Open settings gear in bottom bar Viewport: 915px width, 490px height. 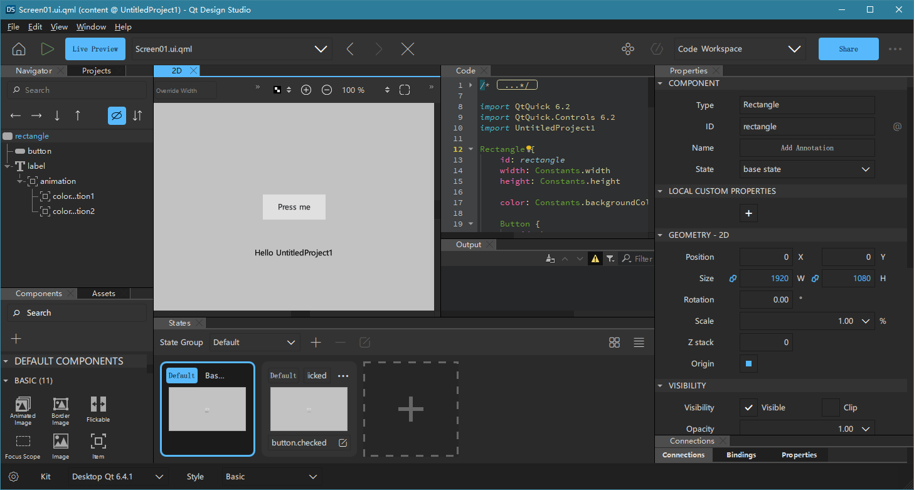coord(13,477)
